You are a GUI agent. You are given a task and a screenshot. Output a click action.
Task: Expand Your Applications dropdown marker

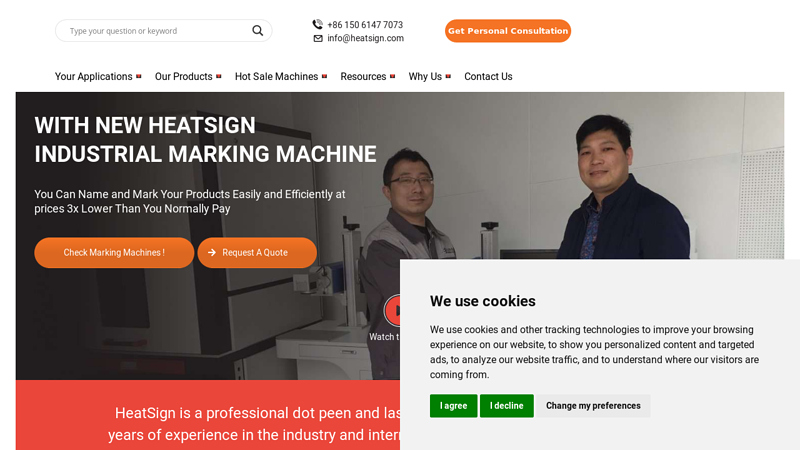[x=138, y=77]
